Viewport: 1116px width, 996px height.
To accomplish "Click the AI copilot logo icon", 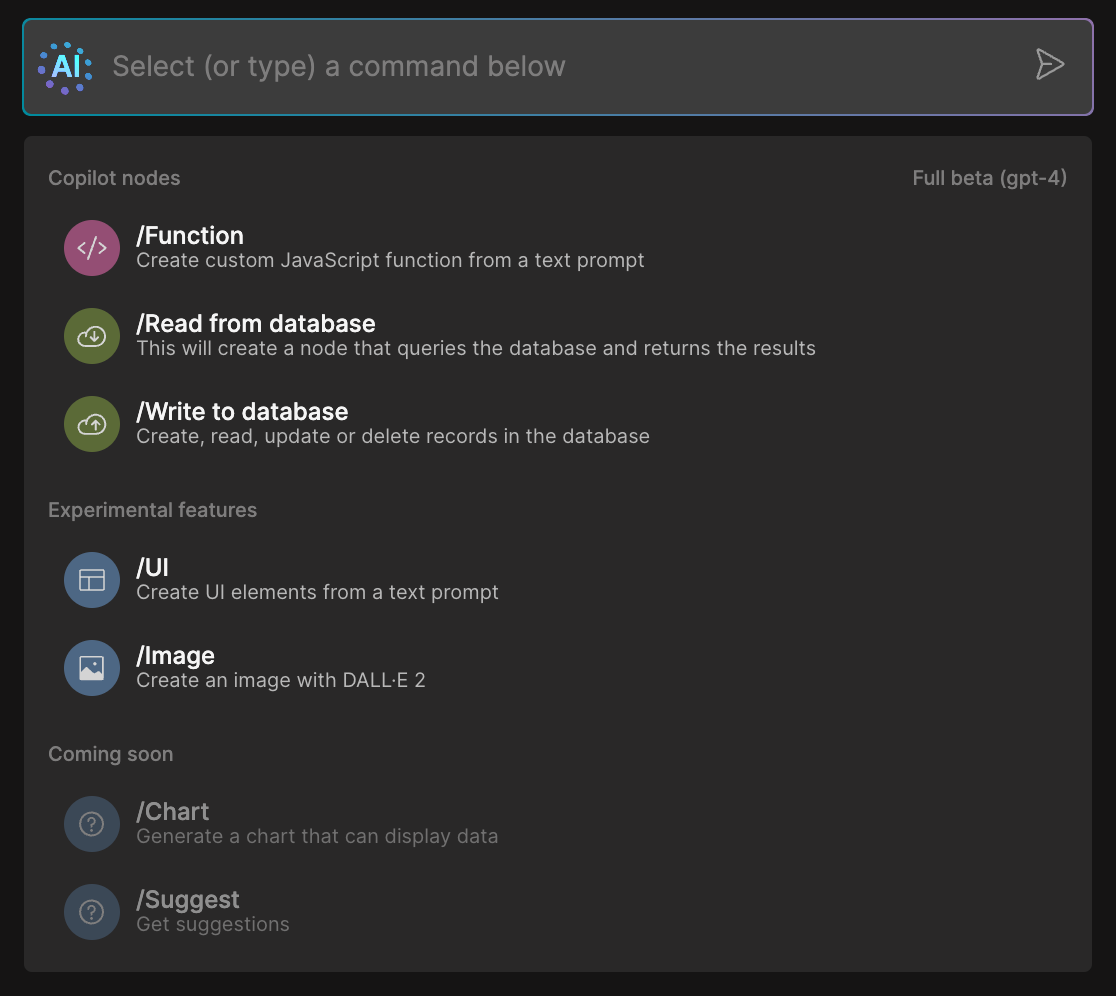I will 66,67.
